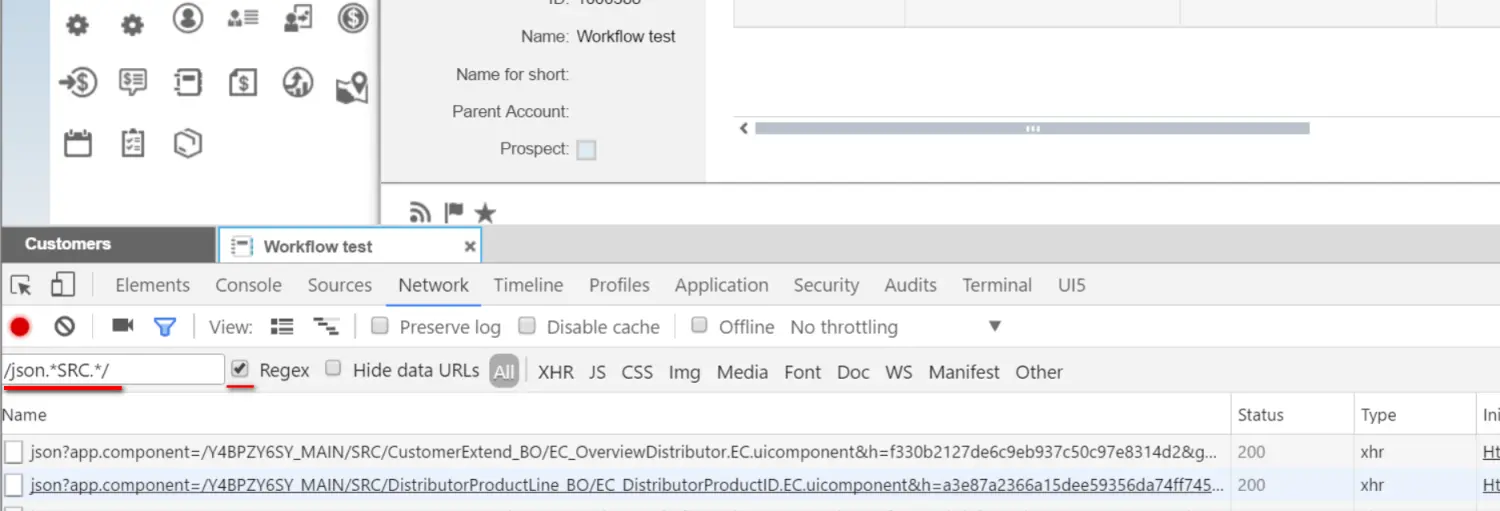Image resolution: width=1500 pixels, height=511 pixels.
Task: Open the Audits panel tab
Action: point(911,285)
